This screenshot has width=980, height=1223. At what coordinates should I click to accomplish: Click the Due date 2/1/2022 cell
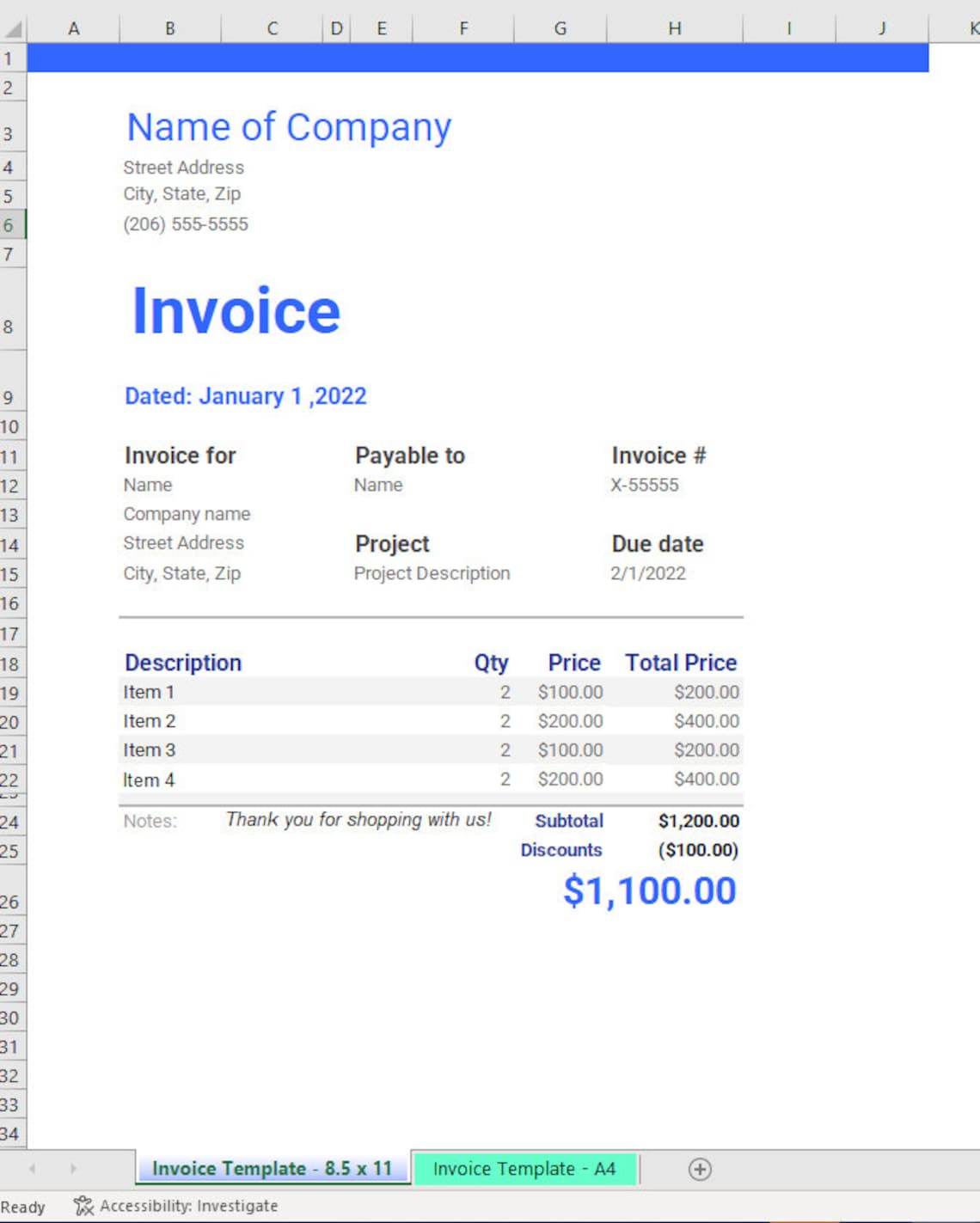[648, 573]
